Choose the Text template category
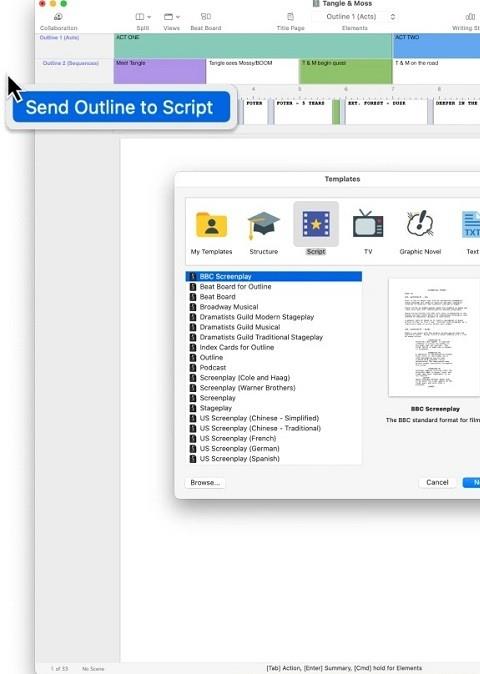This screenshot has width=480, height=674. coord(471,232)
